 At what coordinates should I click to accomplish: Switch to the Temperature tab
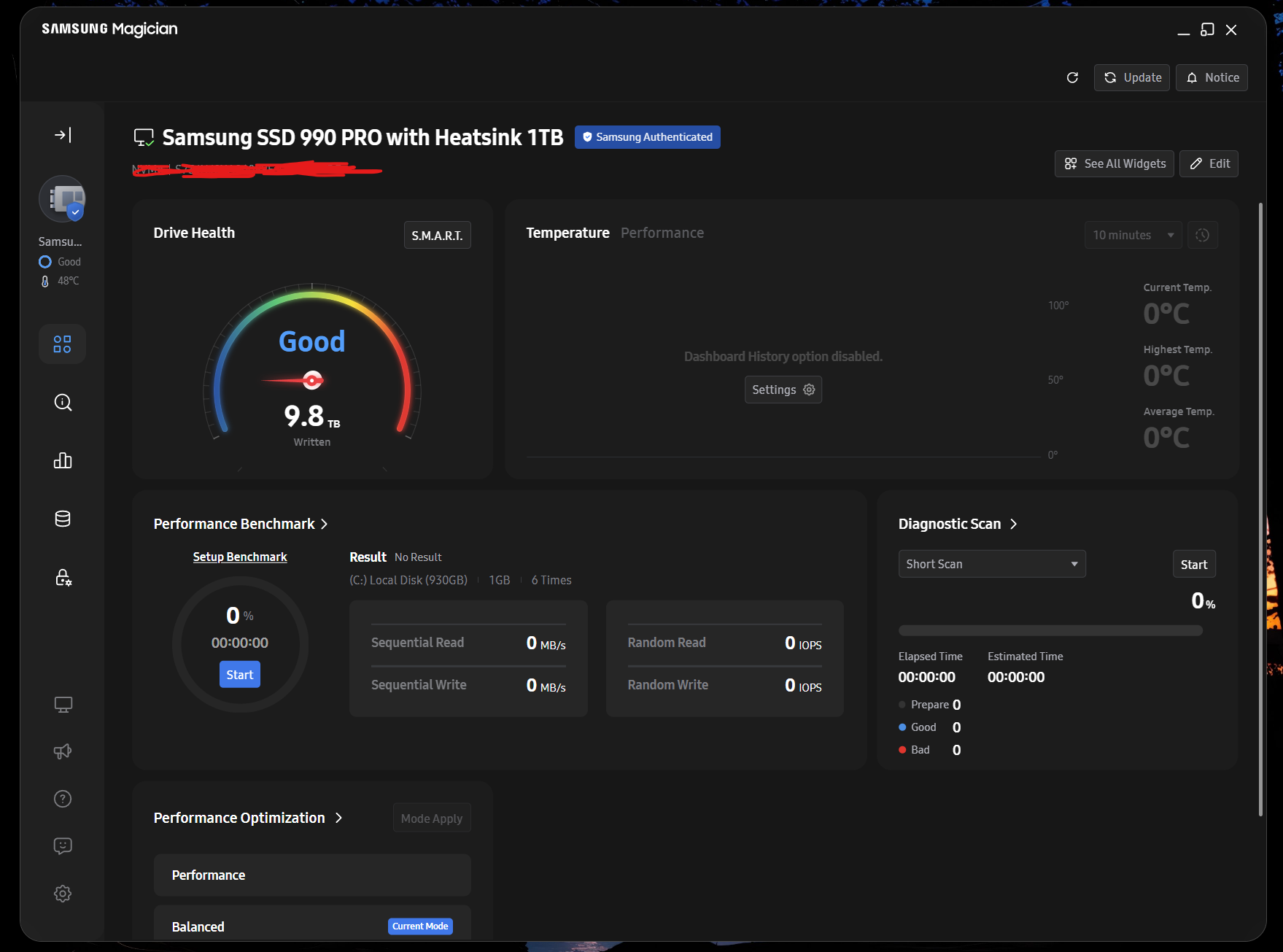click(567, 233)
